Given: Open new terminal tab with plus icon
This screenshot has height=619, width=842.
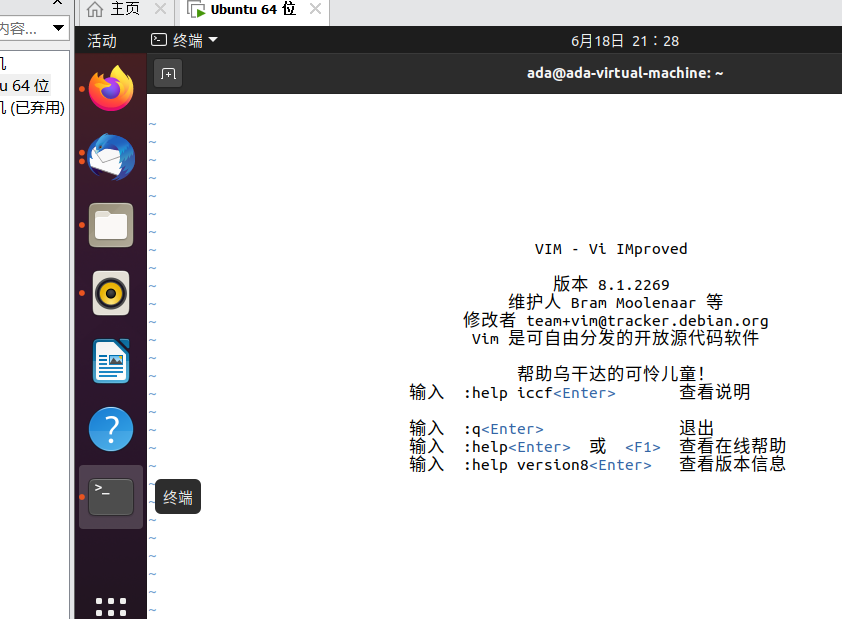Looking at the screenshot, I should coord(168,74).
